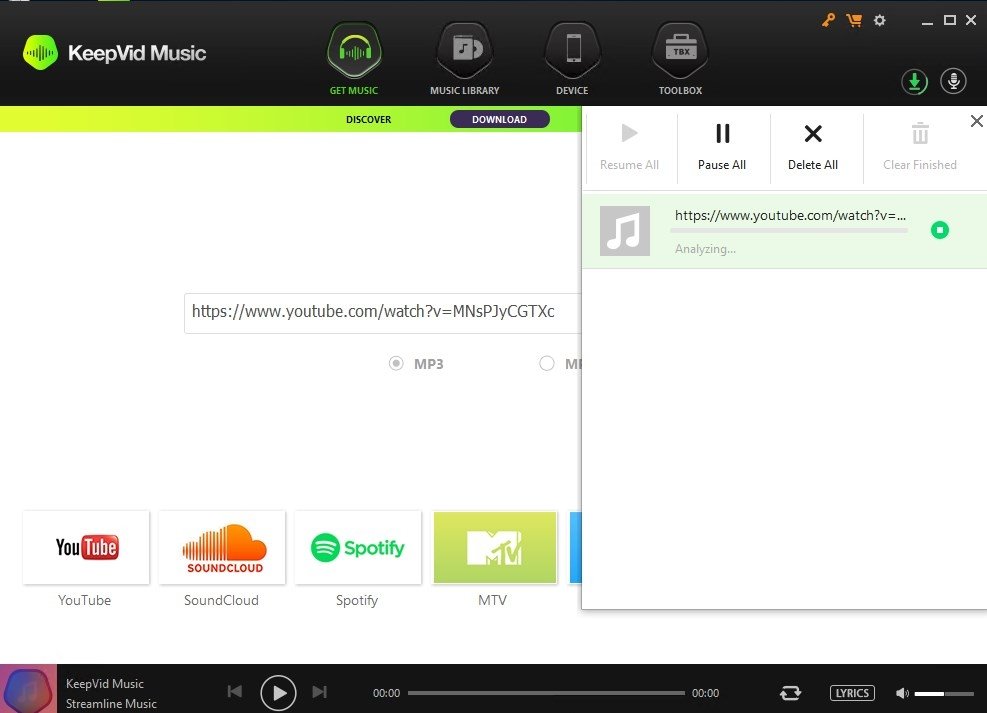Click the orange key registration icon
The image size is (987, 713).
point(828,20)
